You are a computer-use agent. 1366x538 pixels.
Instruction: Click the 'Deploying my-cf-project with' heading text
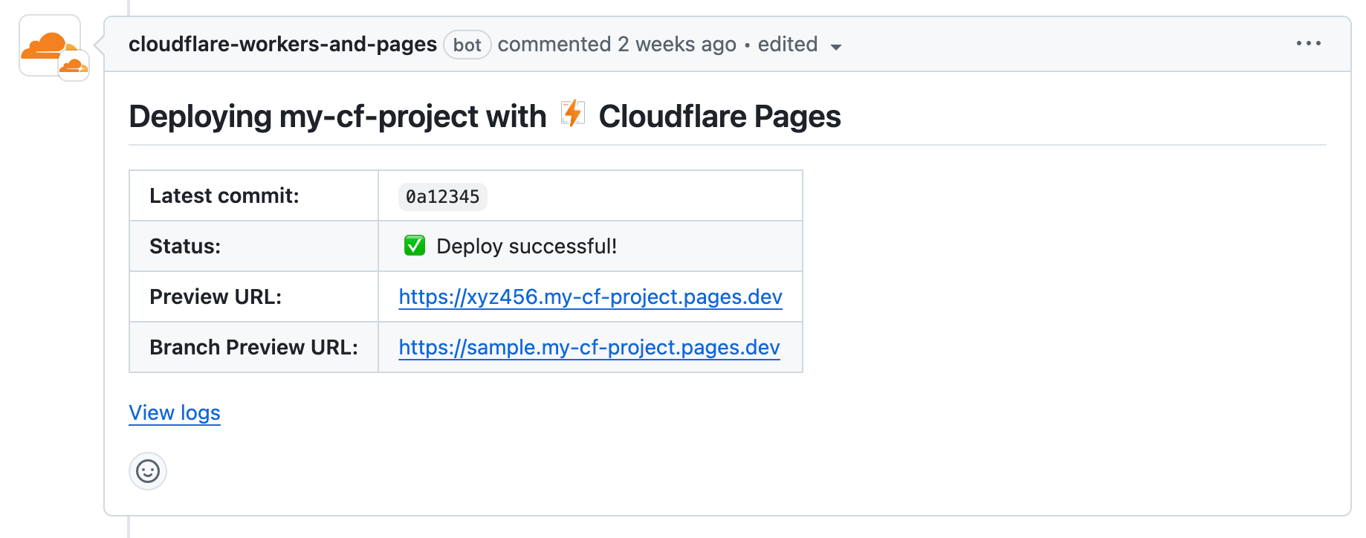click(x=337, y=117)
